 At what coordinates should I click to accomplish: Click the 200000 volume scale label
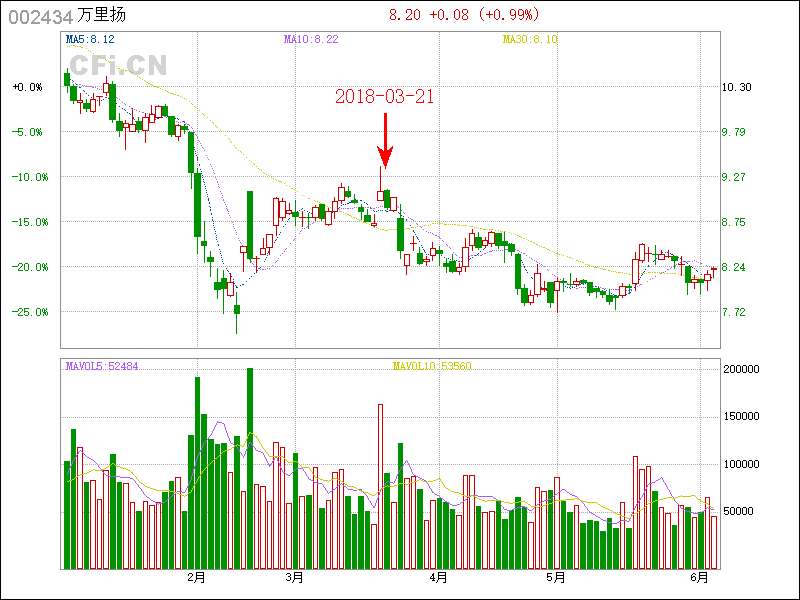pos(740,369)
